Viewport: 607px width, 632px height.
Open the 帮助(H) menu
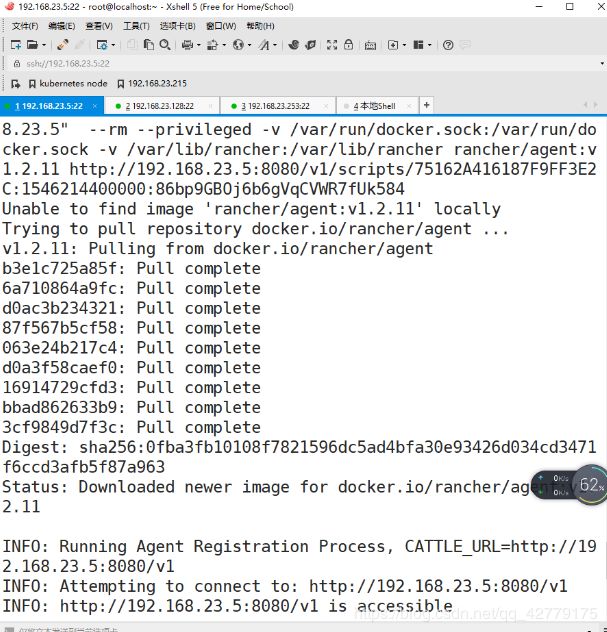[260, 26]
